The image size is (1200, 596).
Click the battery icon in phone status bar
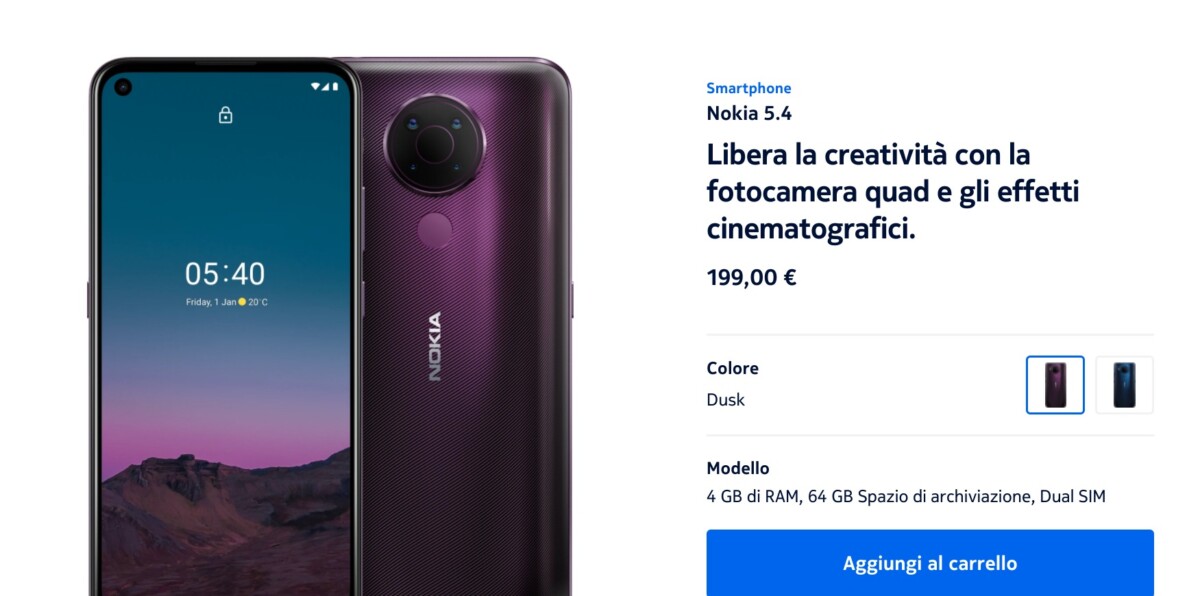click(335, 87)
